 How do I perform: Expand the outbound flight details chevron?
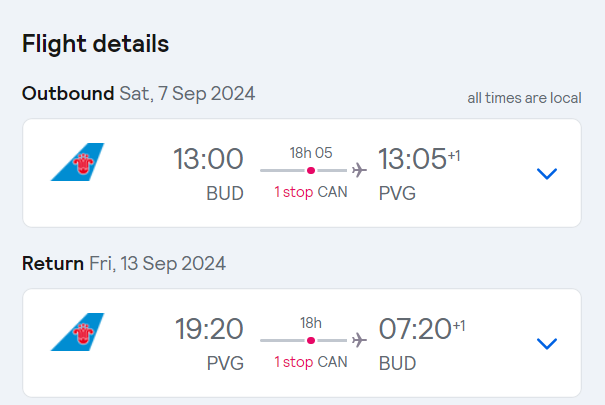(x=547, y=174)
